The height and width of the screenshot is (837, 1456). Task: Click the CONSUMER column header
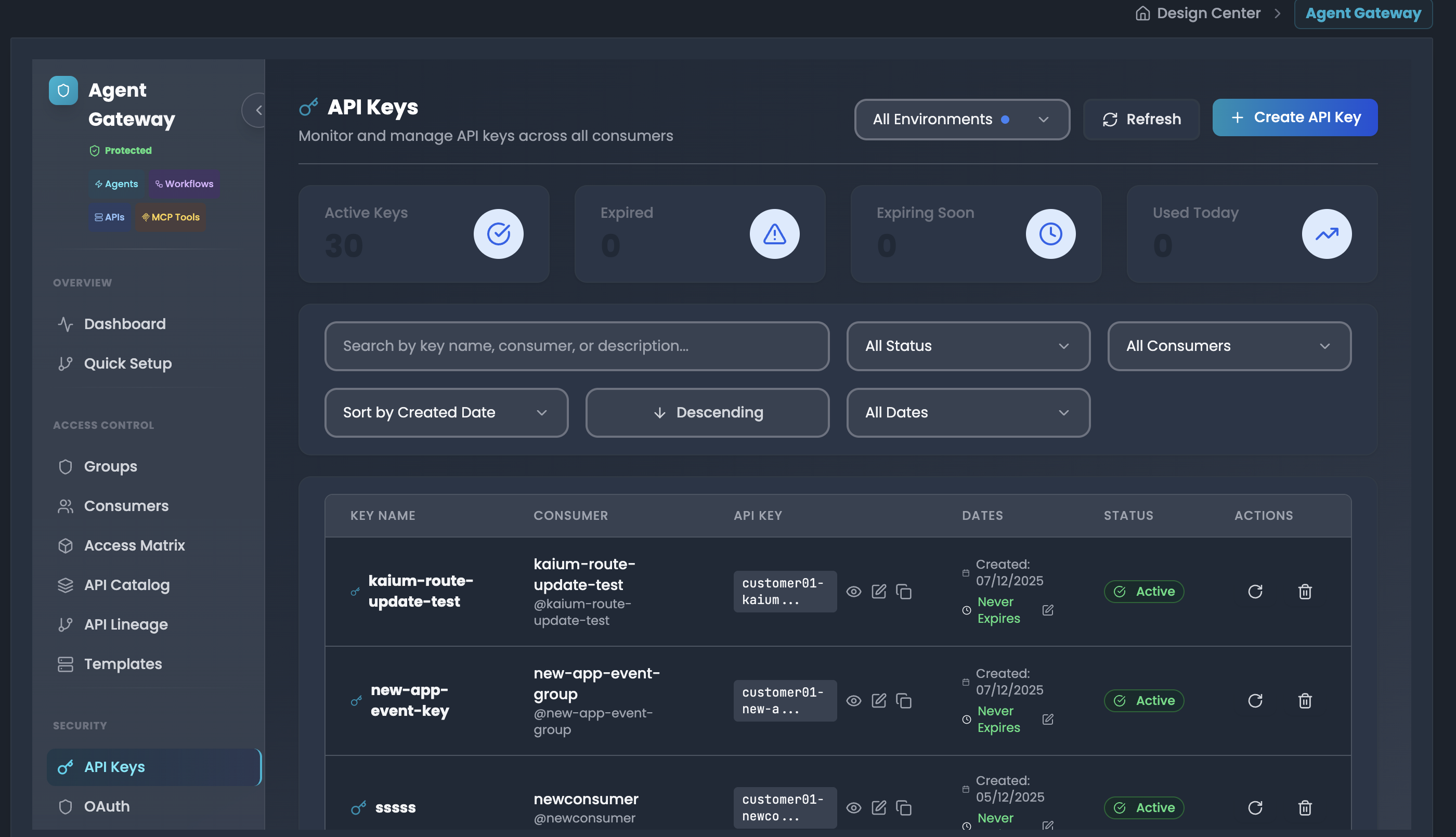570,516
